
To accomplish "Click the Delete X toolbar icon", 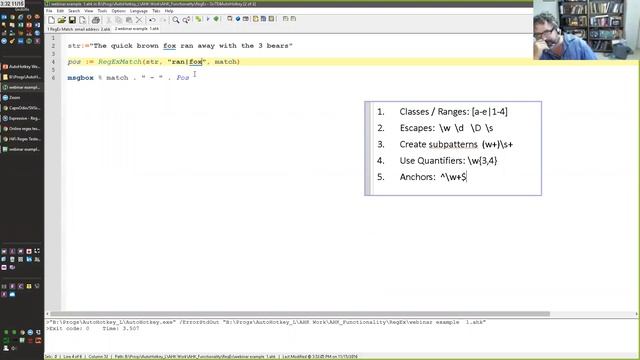I will [x=139, y=20].
